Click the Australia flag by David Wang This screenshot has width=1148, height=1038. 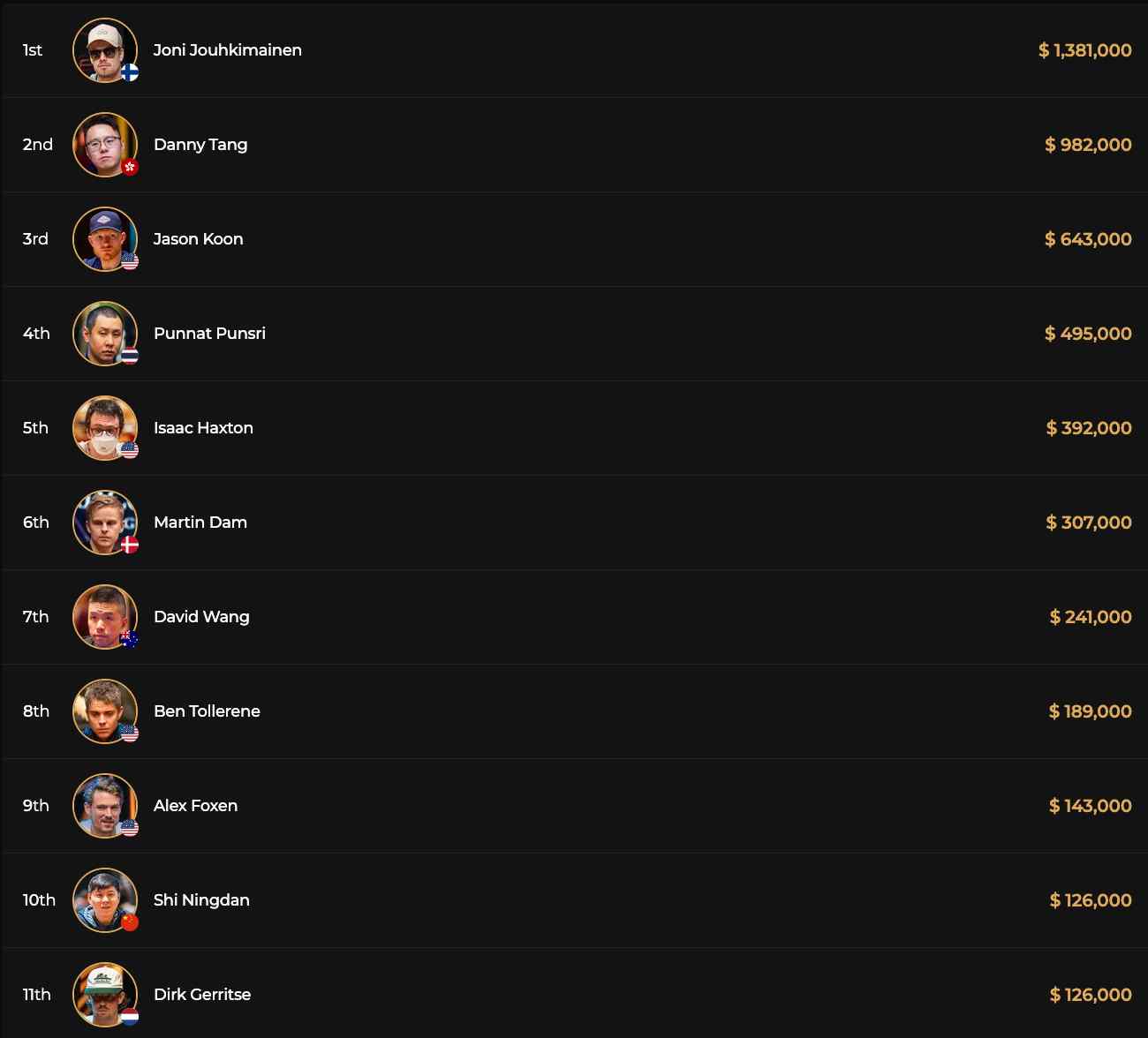point(130,639)
